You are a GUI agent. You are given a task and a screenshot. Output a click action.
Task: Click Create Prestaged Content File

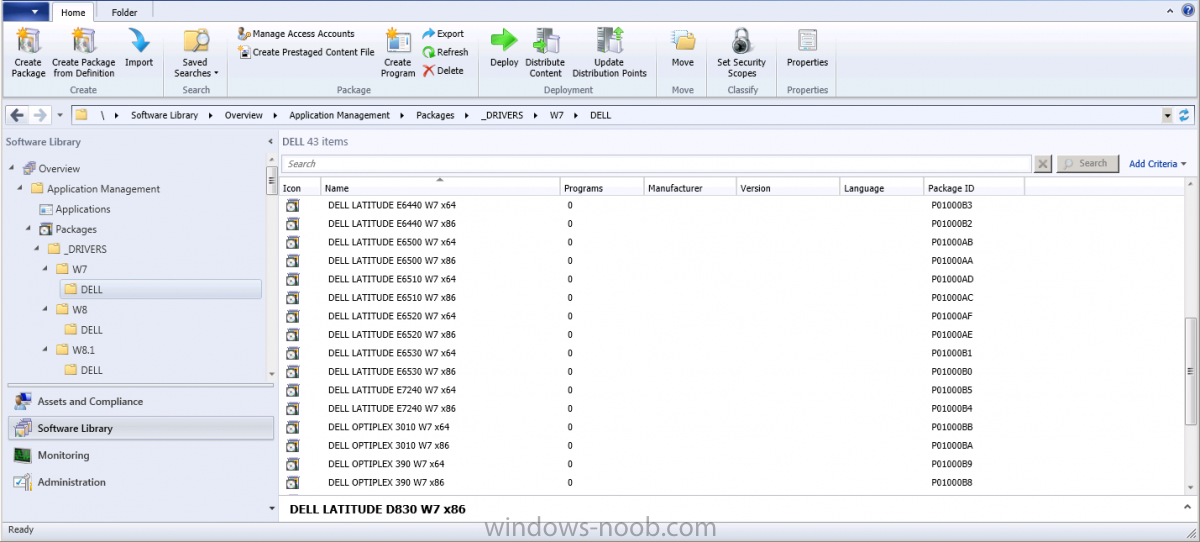306,52
